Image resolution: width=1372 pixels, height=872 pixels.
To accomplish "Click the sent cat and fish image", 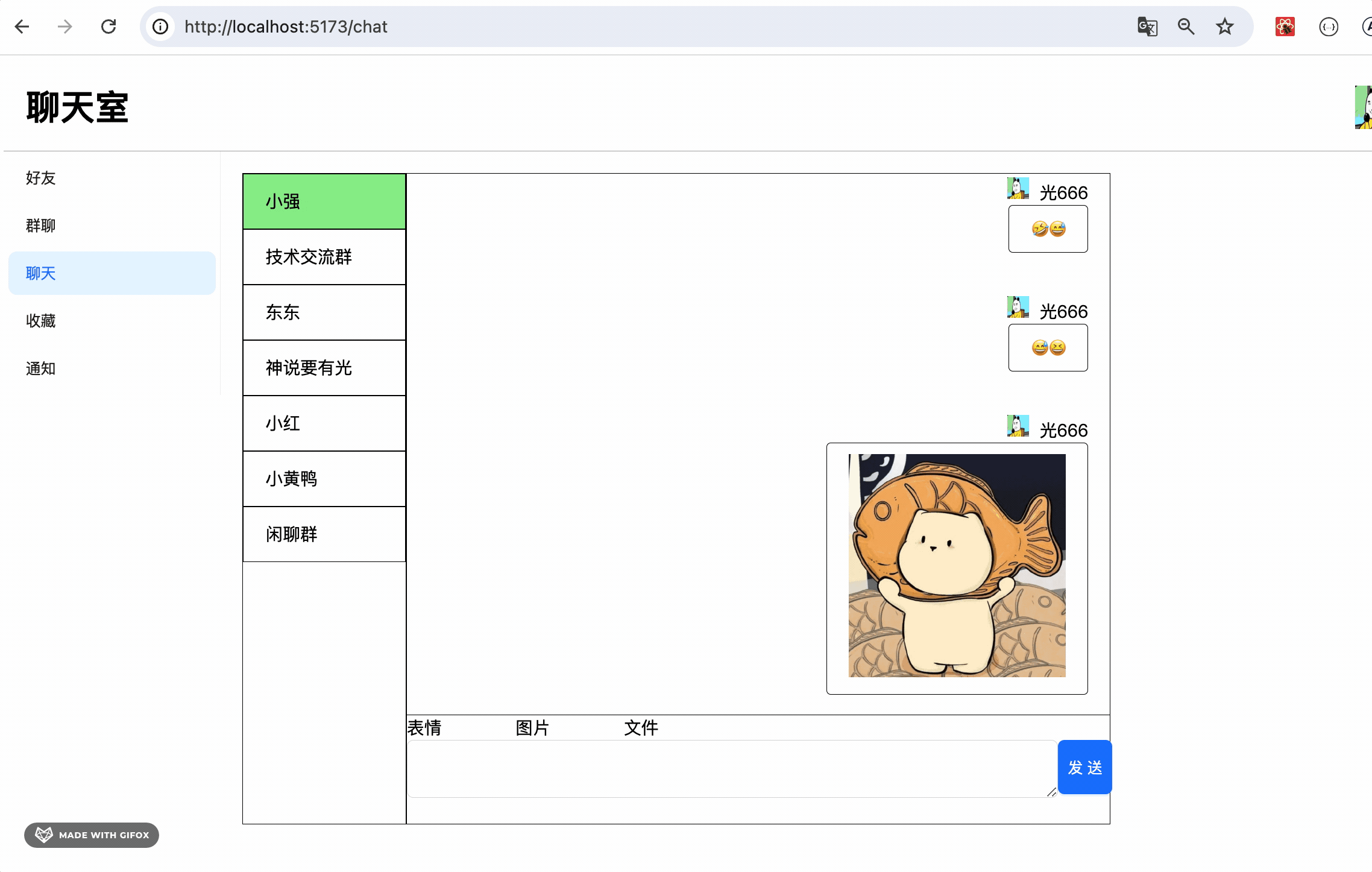I will [957, 566].
